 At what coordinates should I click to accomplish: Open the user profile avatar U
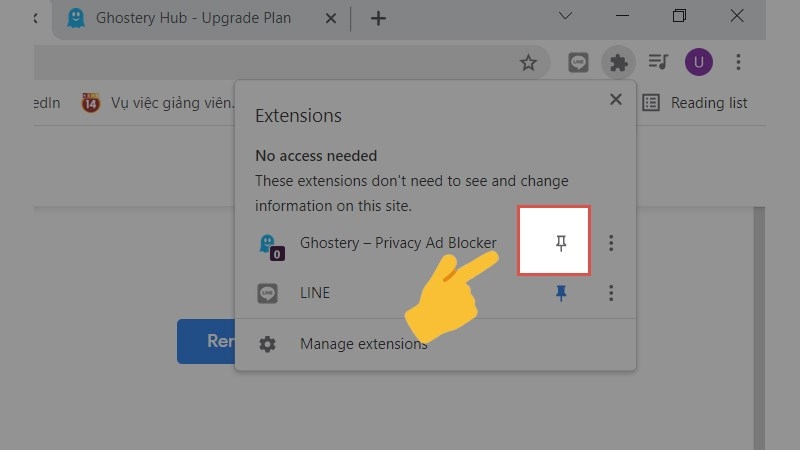click(x=698, y=62)
